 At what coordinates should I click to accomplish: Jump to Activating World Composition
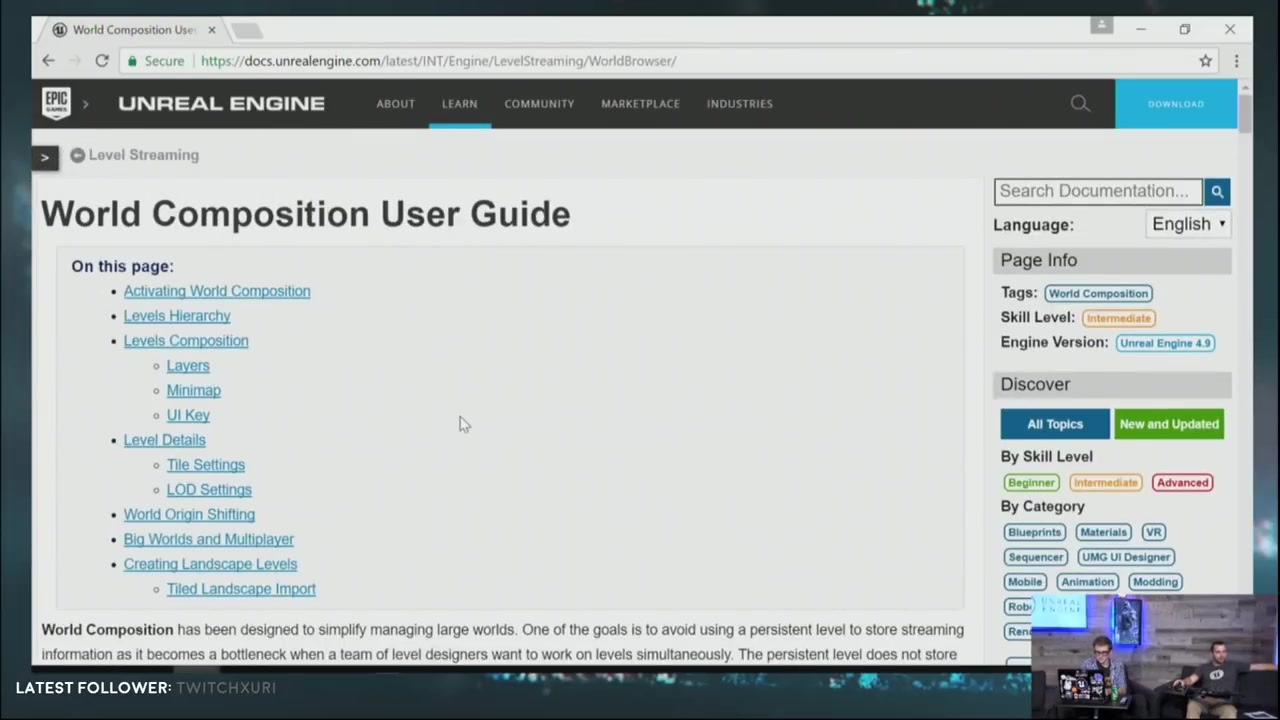coord(217,291)
